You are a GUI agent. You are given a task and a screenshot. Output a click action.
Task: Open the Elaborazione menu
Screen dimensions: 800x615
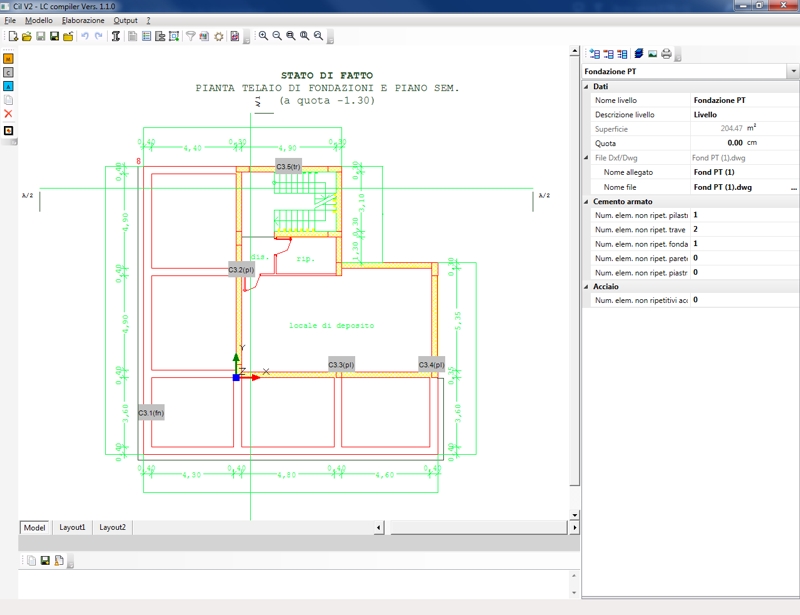pyautogui.click(x=83, y=20)
